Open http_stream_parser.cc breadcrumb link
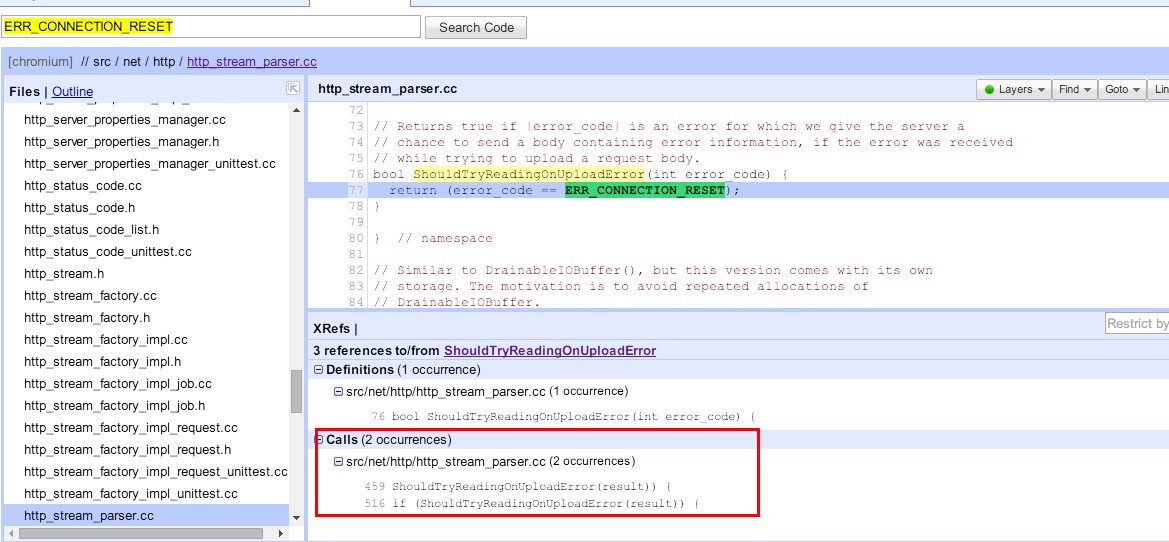This screenshot has width=1169, height=542. [x=251, y=62]
